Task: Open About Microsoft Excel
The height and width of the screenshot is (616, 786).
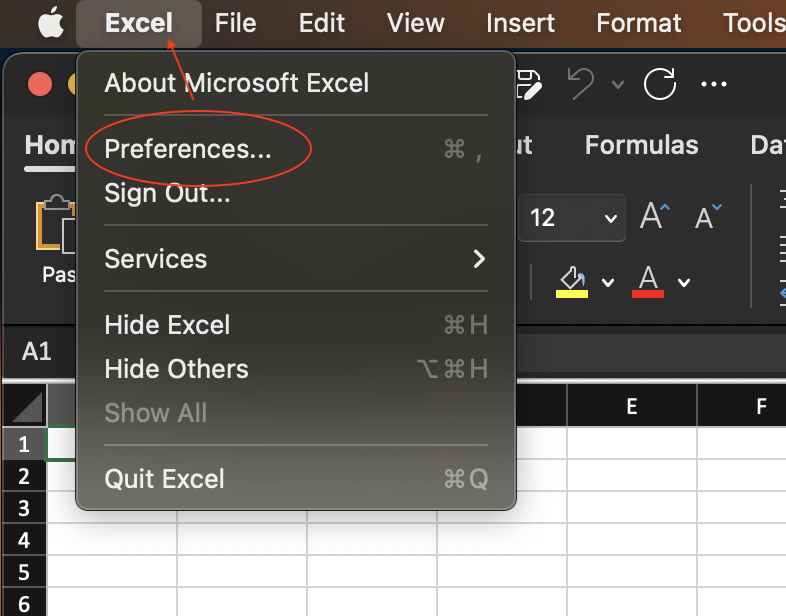Action: pos(237,83)
